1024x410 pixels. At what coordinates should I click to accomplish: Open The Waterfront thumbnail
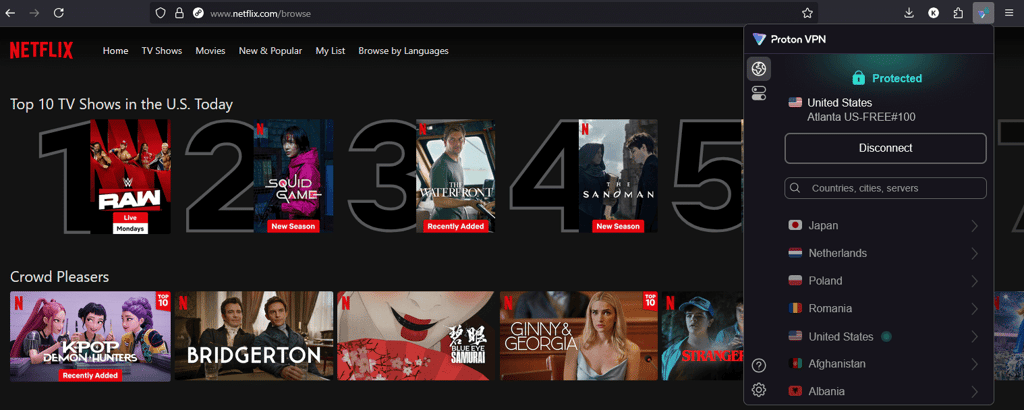(x=455, y=176)
